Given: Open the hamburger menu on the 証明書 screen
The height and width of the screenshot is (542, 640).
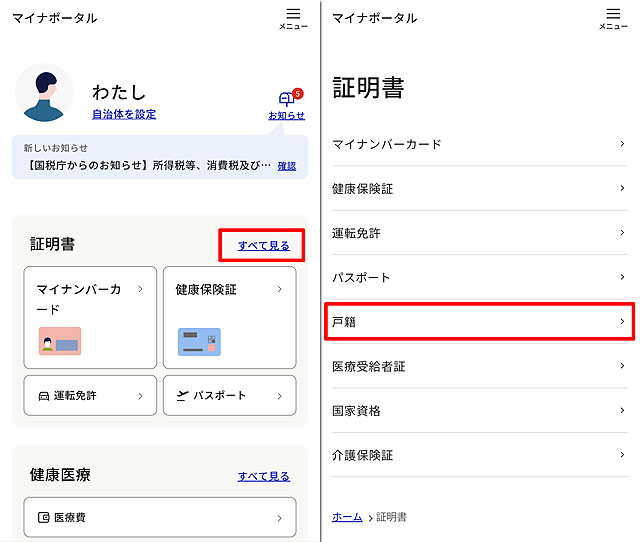Looking at the screenshot, I should tap(613, 19).
